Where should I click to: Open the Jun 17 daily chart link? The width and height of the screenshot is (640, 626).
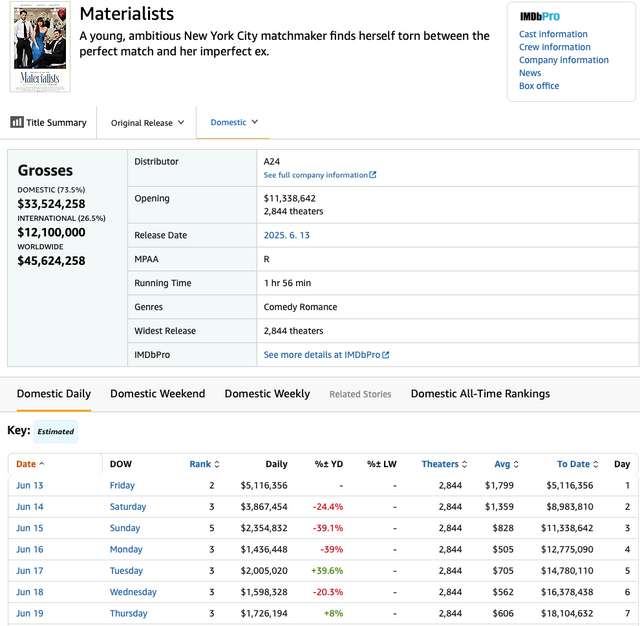29,571
